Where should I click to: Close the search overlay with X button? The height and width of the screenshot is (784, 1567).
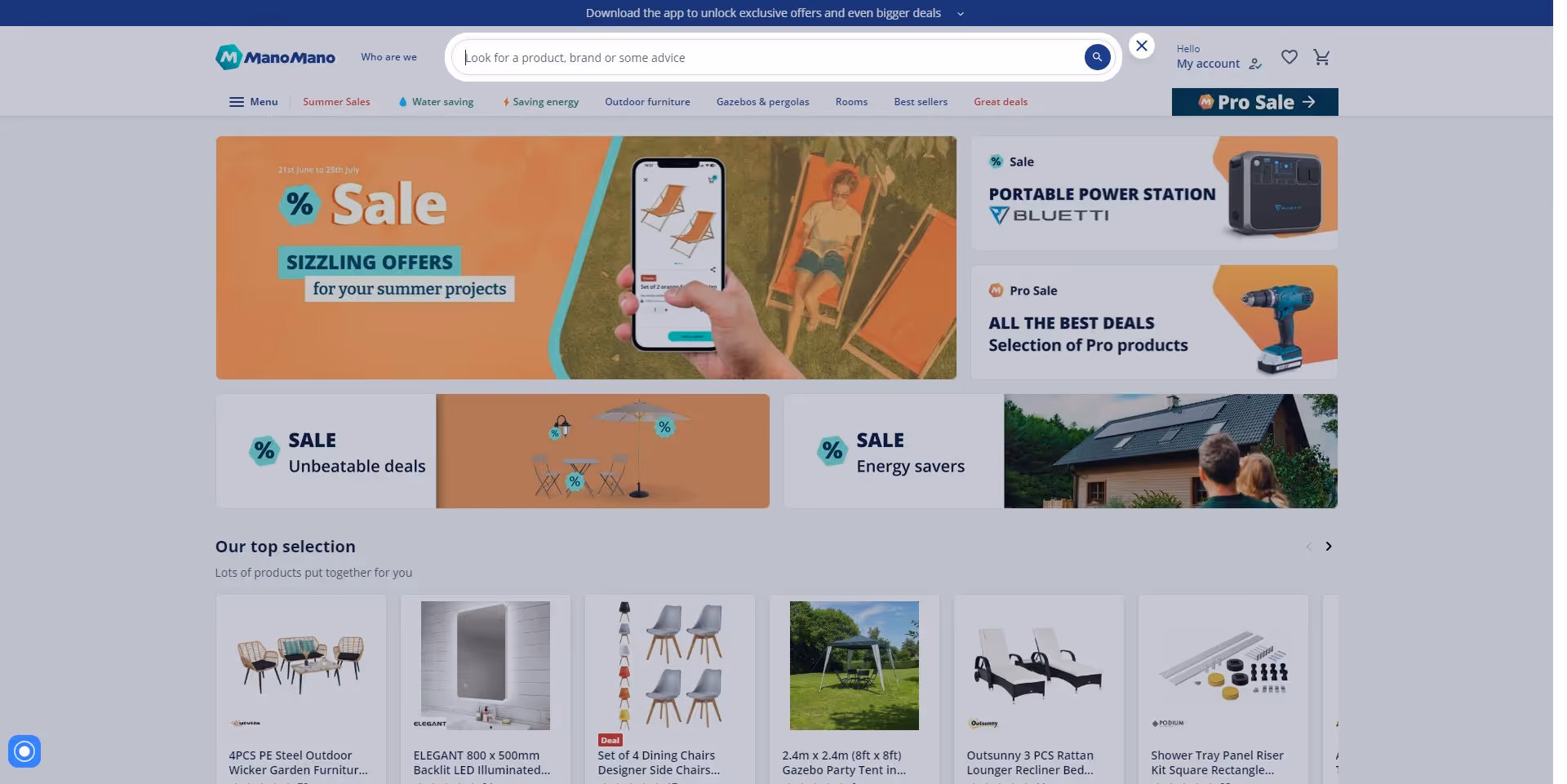1142,46
